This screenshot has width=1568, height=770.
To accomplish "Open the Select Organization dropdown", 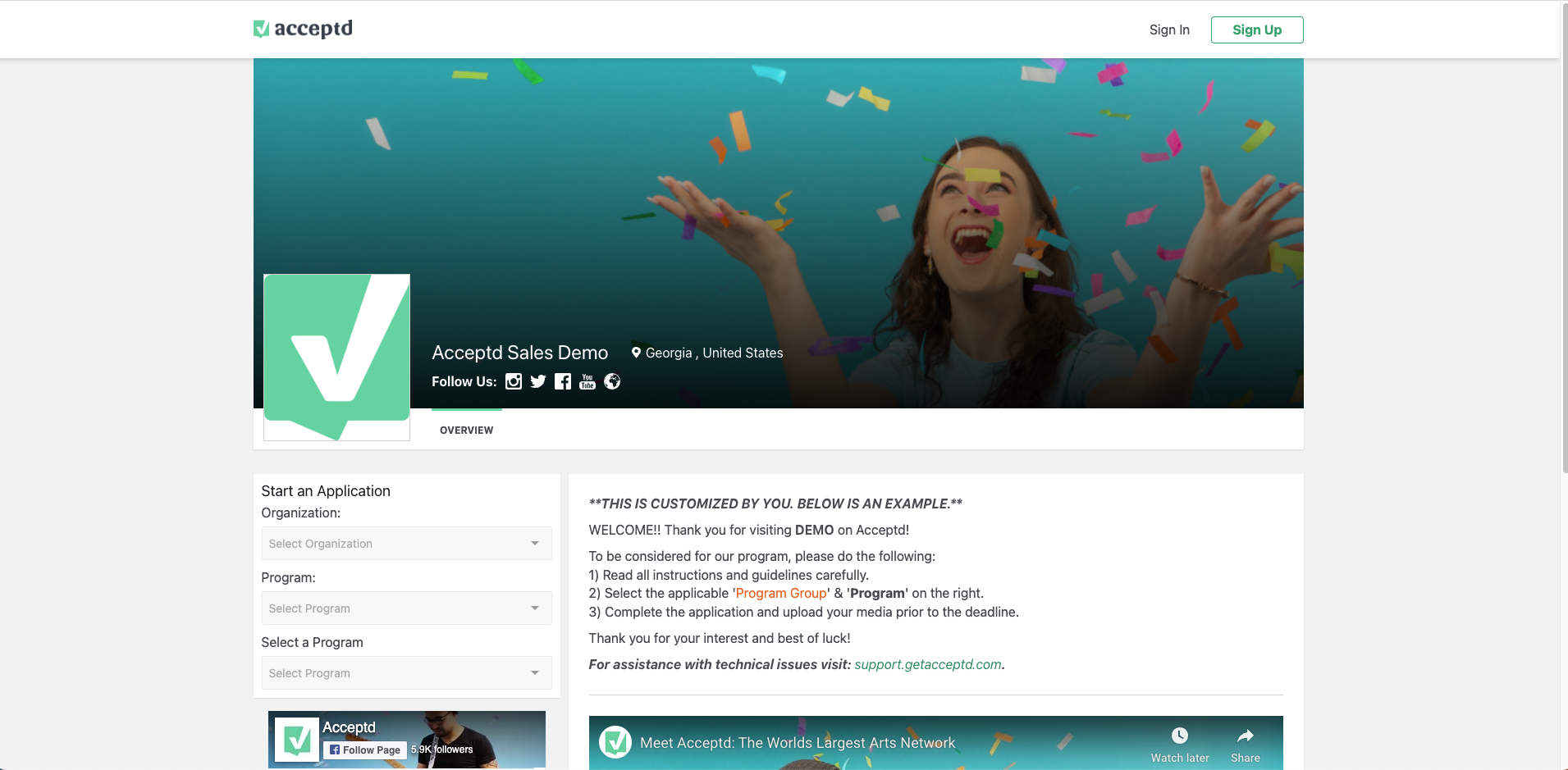I will pyautogui.click(x=405, y=543).
